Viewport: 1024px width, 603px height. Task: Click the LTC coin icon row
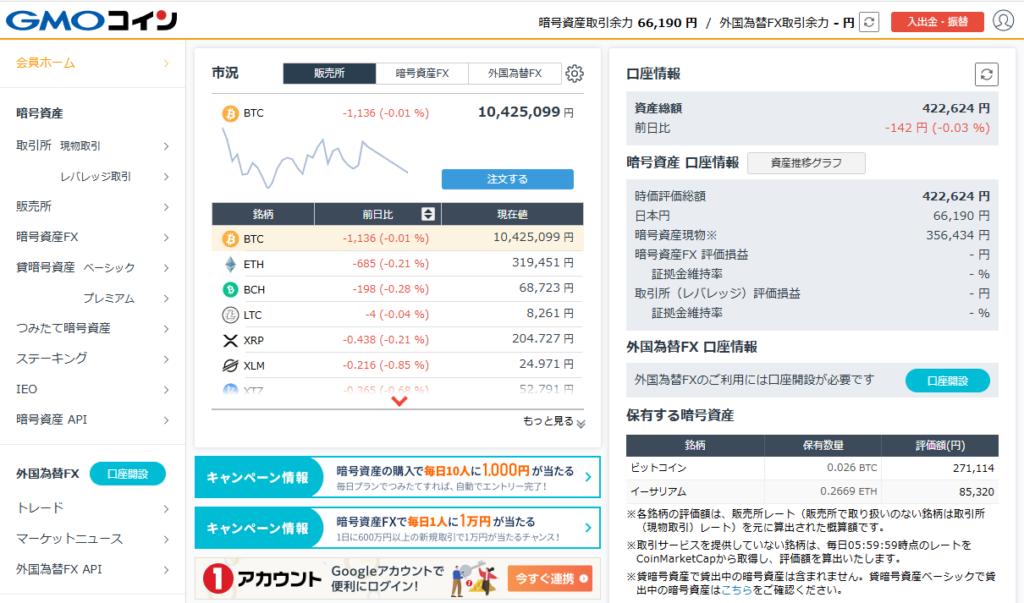click(230, 315)
